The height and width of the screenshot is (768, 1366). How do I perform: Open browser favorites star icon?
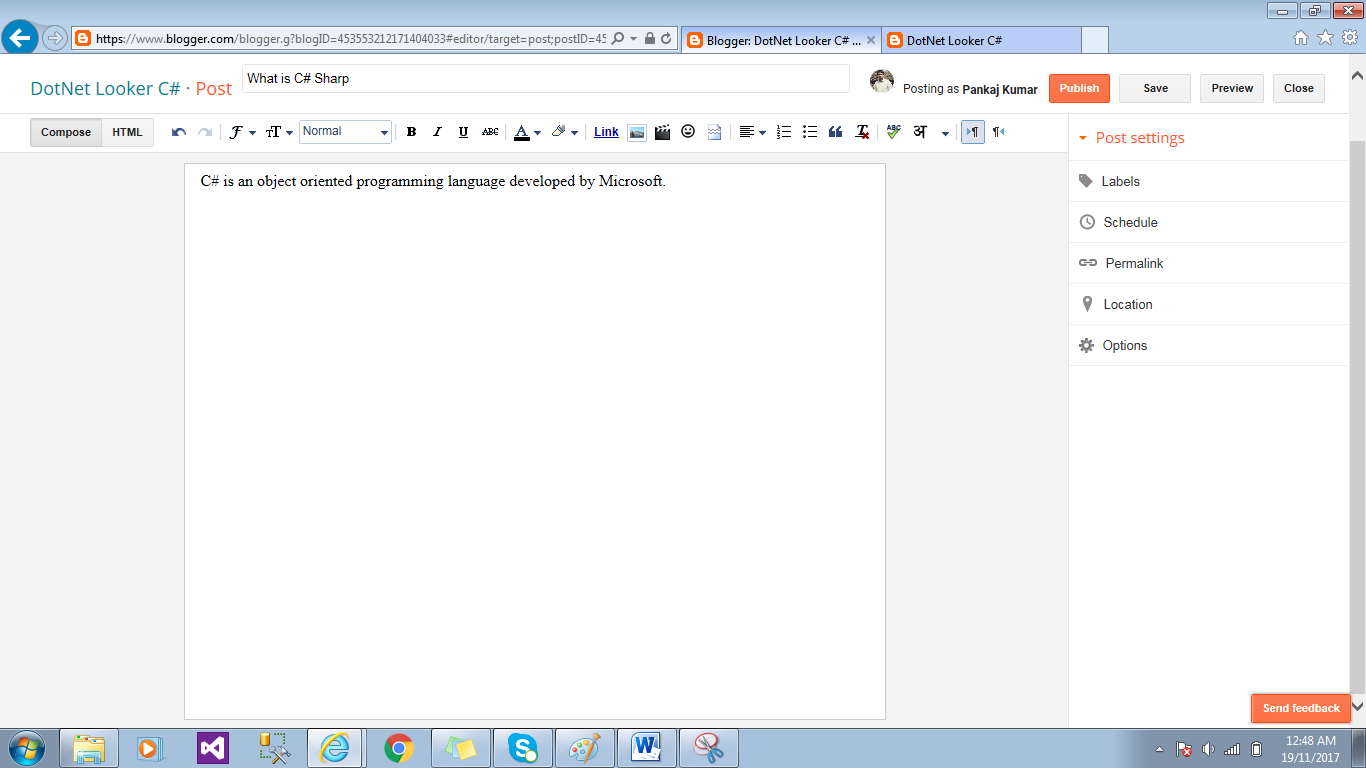pos(1325,38)
